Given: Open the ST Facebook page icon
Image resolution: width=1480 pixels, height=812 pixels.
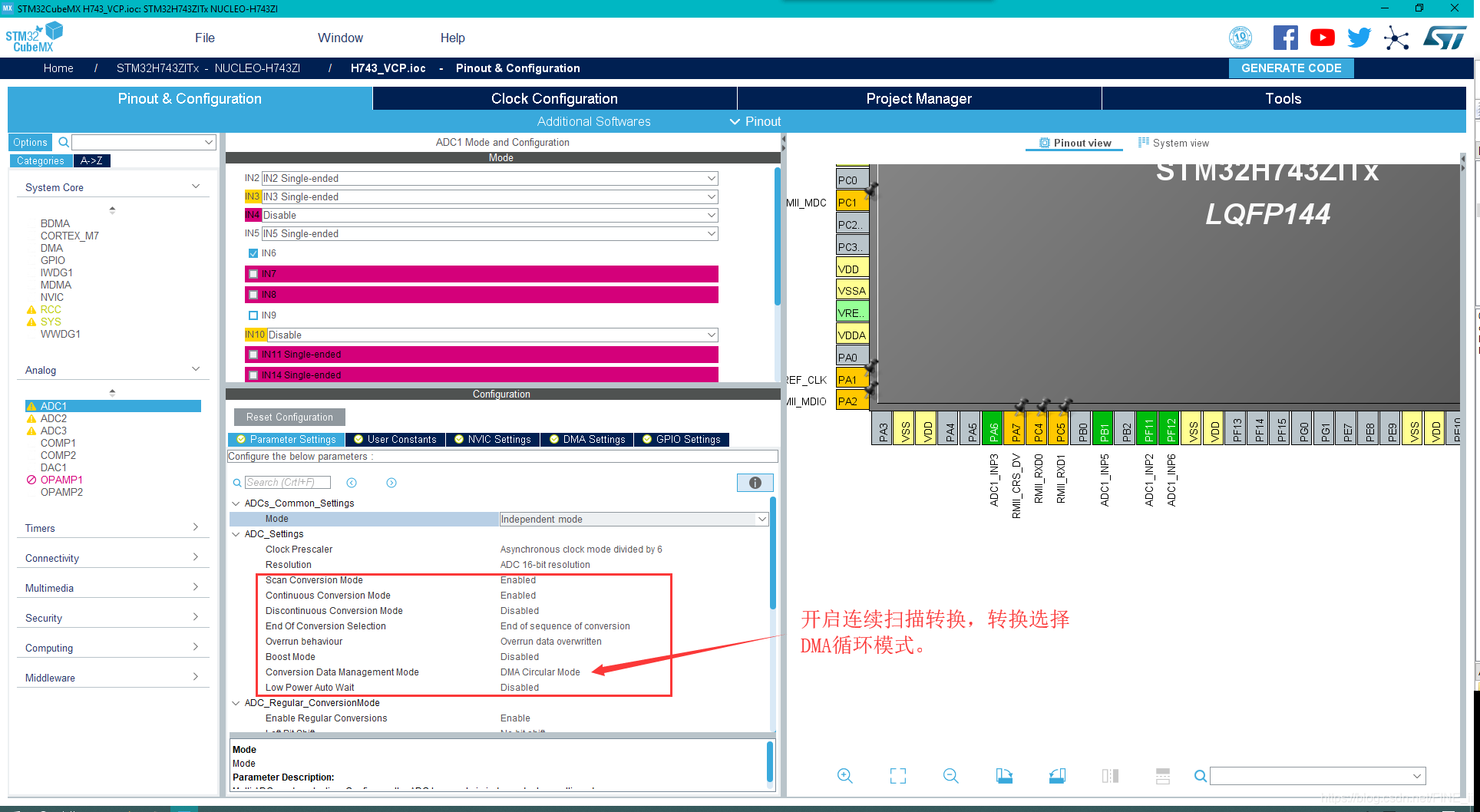Looking at the screenshot, I should [x=1285, y=38].
